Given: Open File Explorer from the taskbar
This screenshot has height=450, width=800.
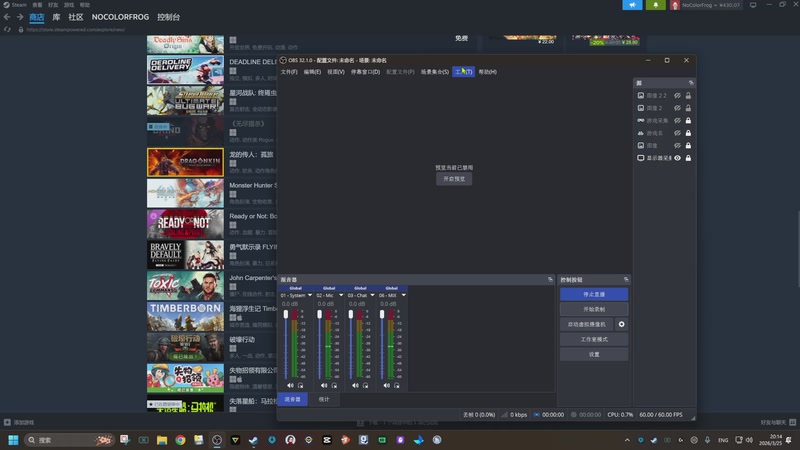Looking at the screenshot, I should tap(162, 440).
